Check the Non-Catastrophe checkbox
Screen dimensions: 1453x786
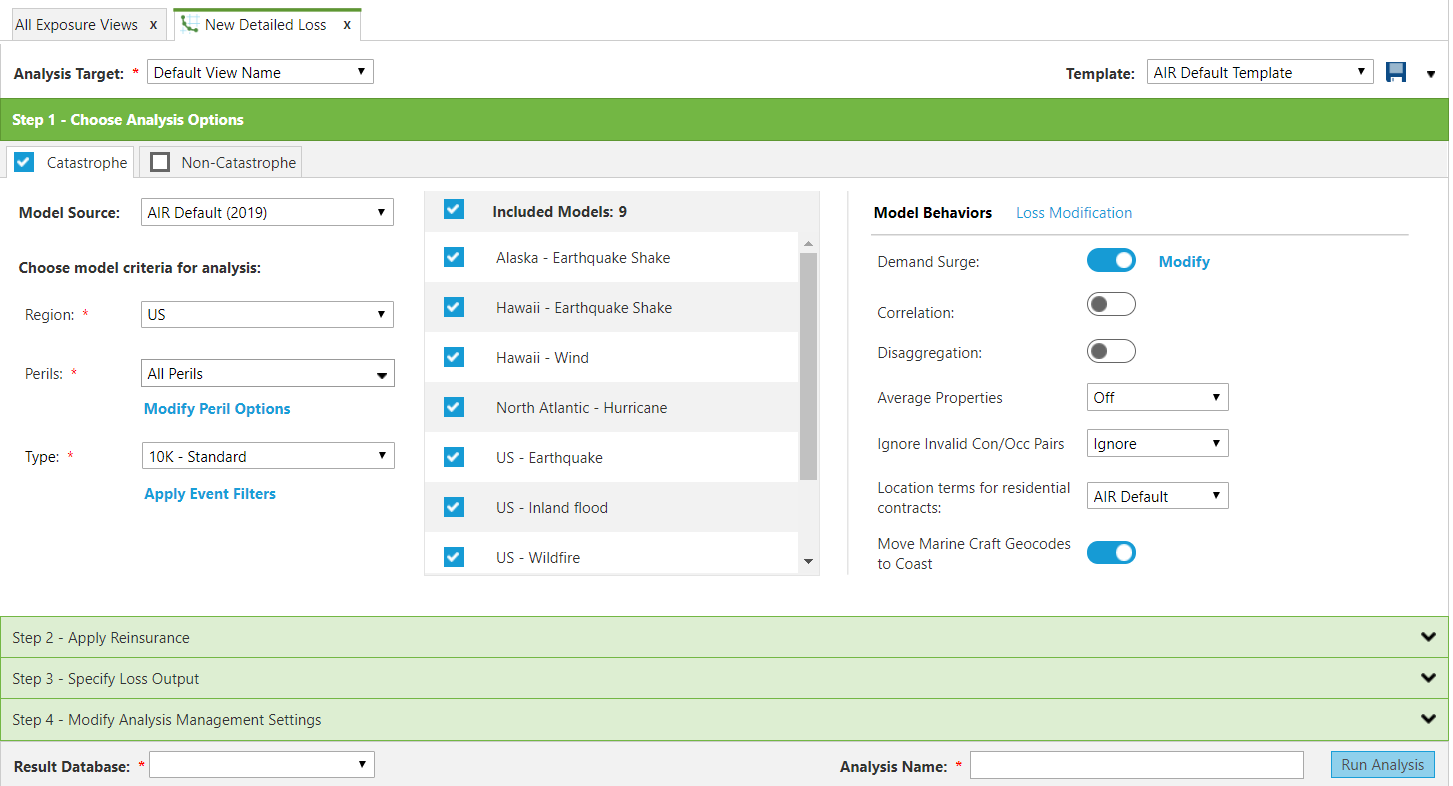point(160,162)
